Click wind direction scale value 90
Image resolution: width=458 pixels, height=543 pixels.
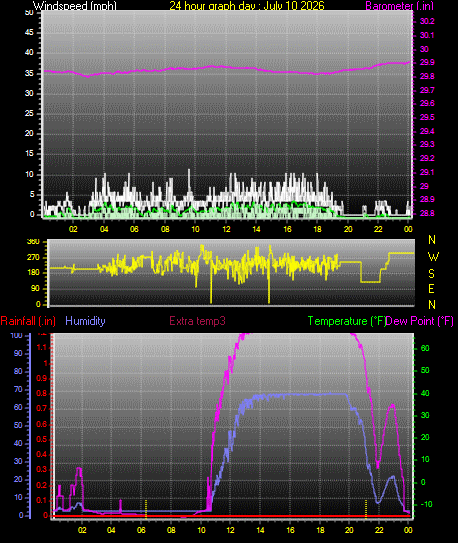[x=35, y=288]
